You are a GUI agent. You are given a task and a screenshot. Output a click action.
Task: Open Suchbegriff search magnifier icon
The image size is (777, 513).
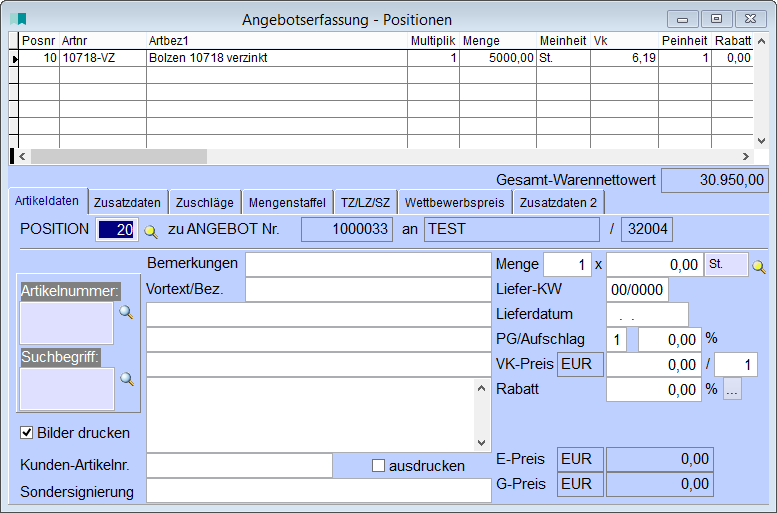tap(127, 379)
